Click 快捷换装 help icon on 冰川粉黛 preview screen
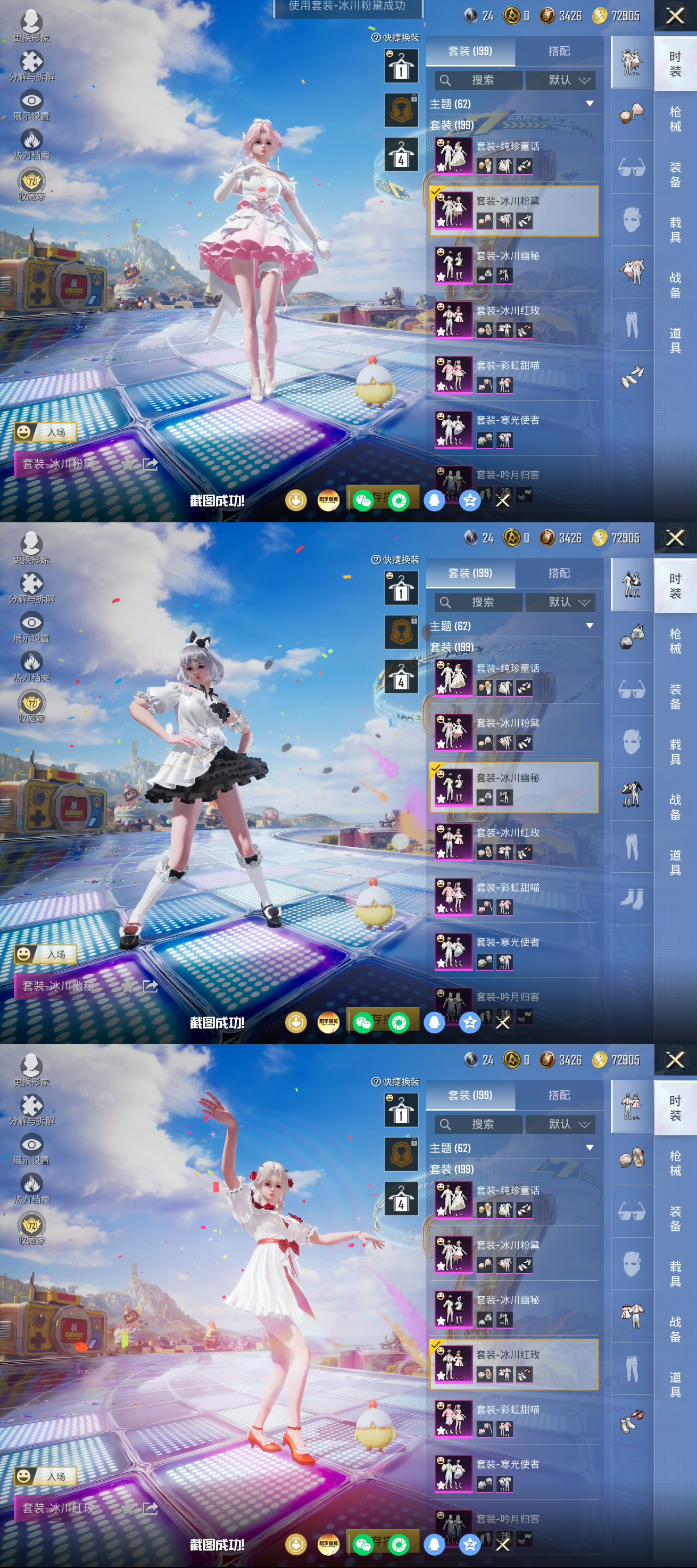 (376, 38)
